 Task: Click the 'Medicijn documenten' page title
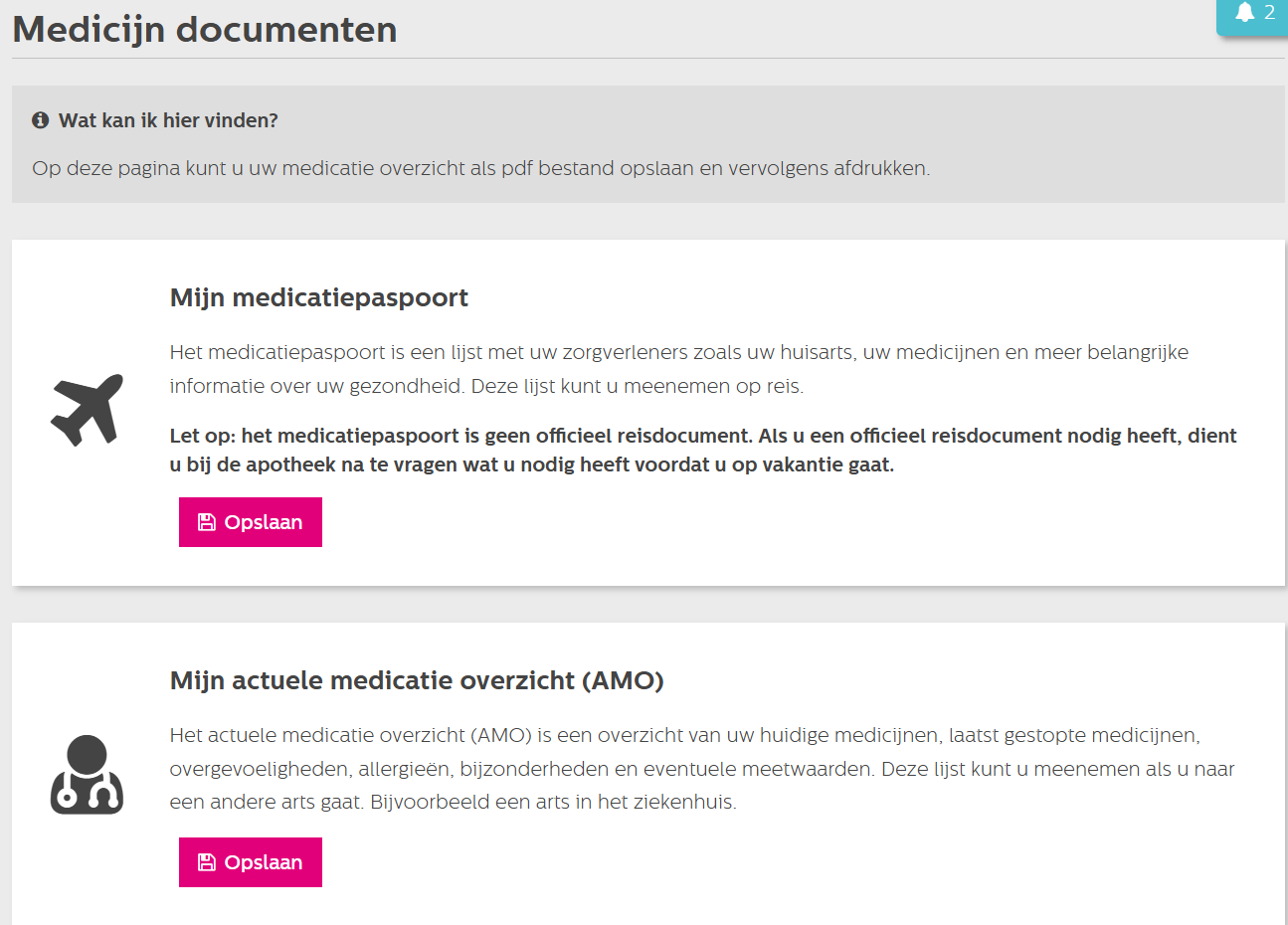point(205,30)
